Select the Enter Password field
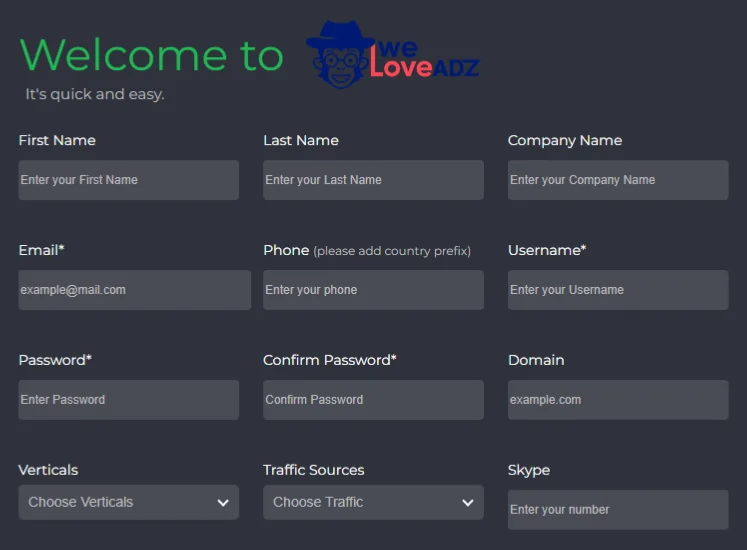The height and width of the screenshot is (550, 747). coord(129,400)
